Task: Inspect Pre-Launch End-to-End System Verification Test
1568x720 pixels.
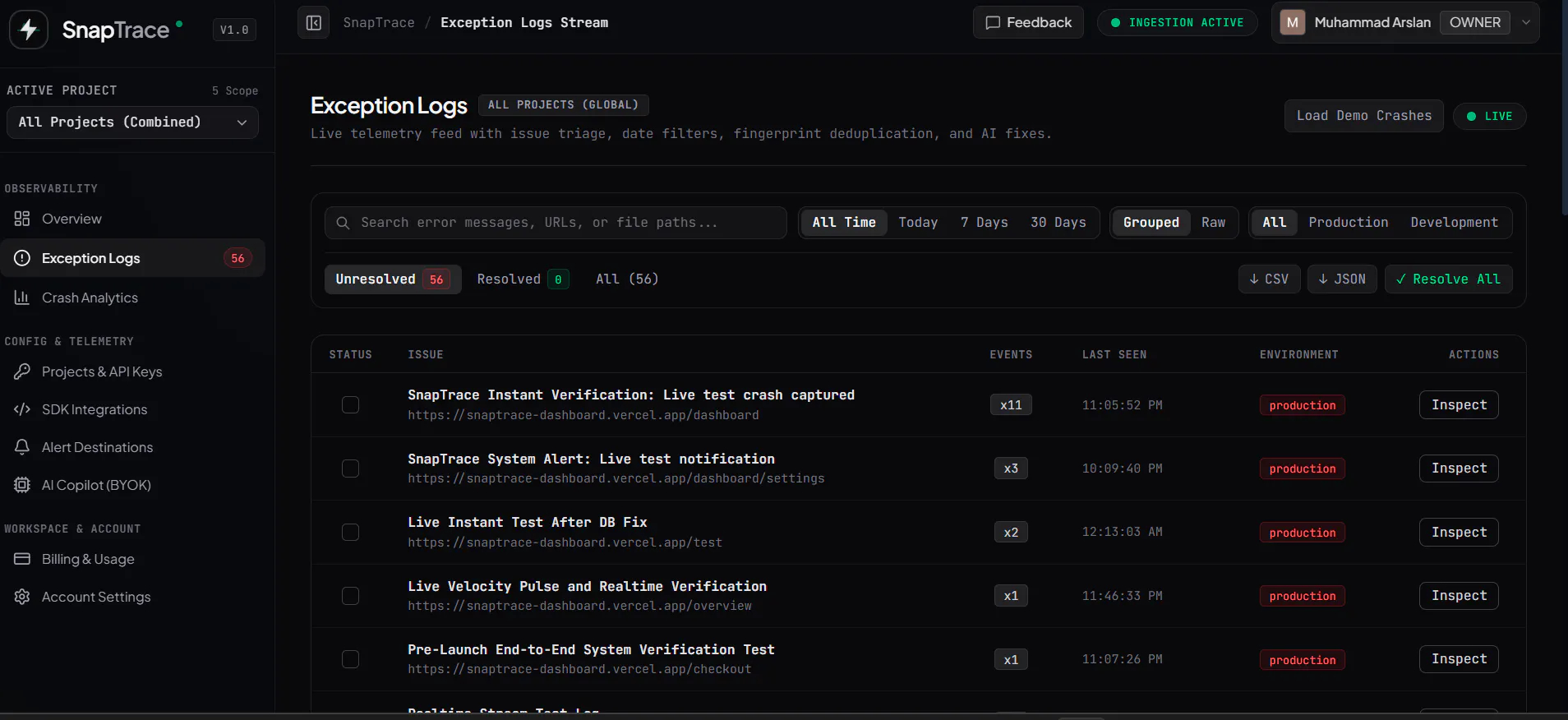Action: click(1459, 659)
